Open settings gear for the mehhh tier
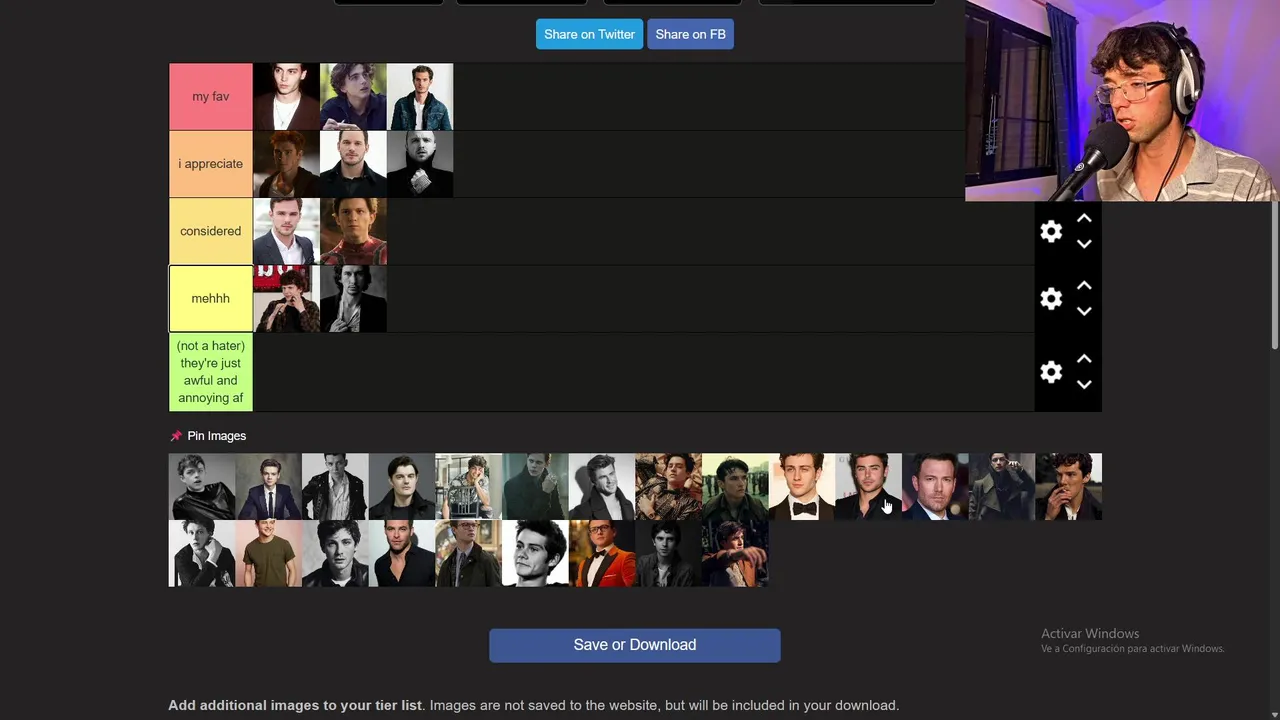This screenshot has width=1280, height=720. (x=1050, y=298)
